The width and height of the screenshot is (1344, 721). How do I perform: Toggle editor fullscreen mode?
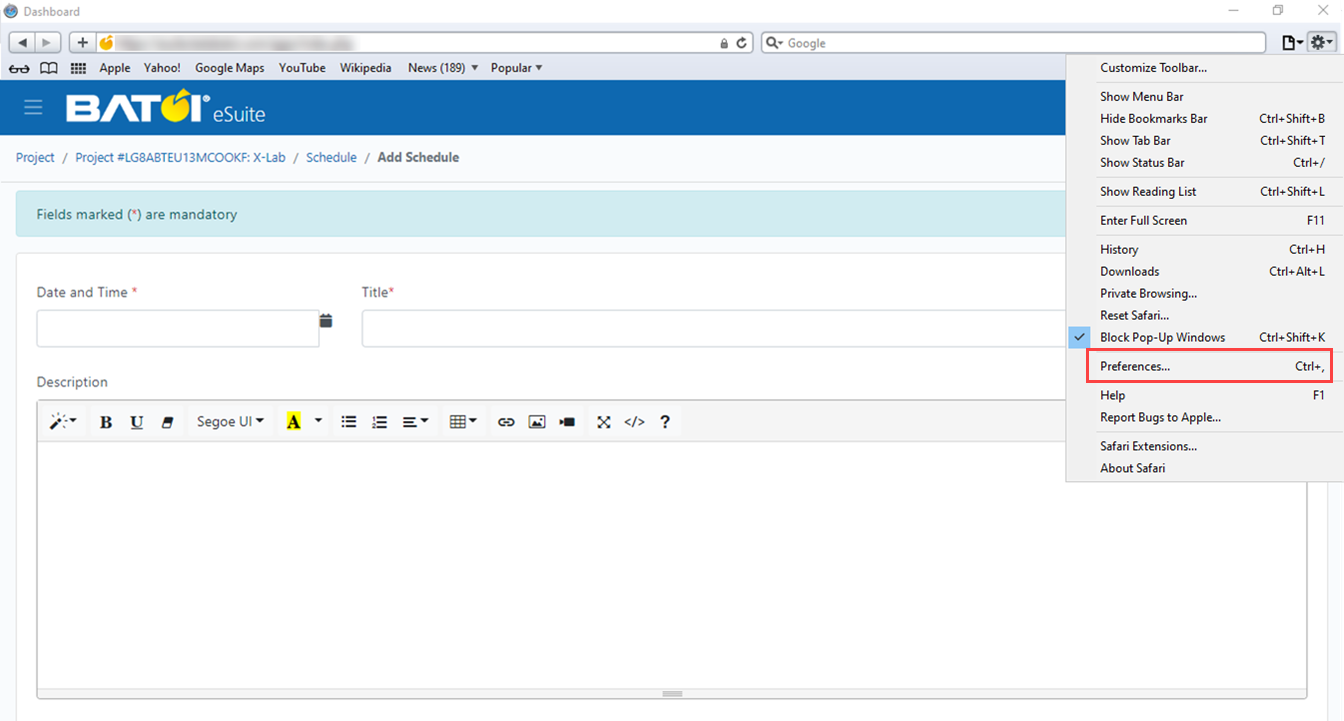[604, 422]
